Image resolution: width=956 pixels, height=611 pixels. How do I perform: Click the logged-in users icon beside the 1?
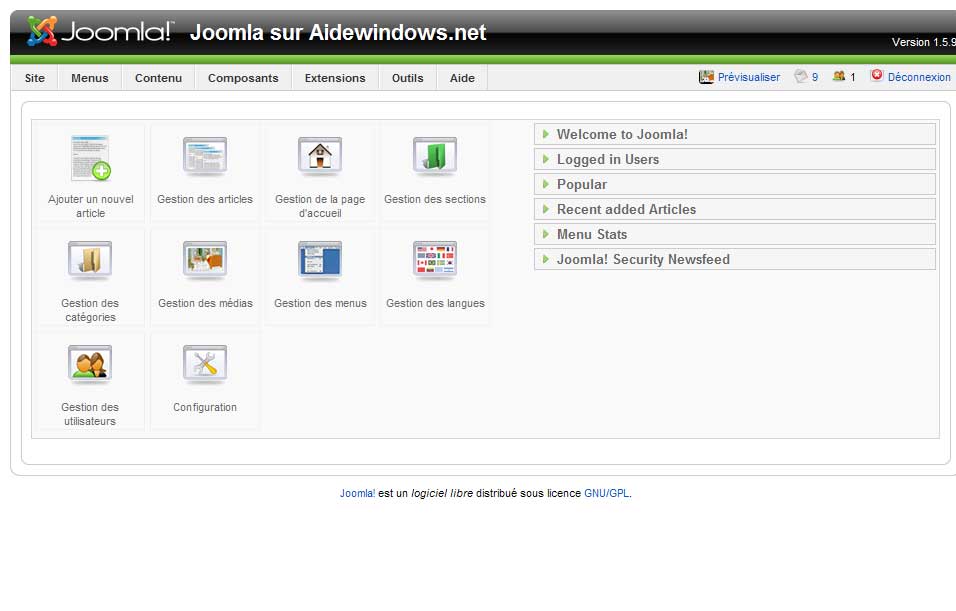point(839,76)
